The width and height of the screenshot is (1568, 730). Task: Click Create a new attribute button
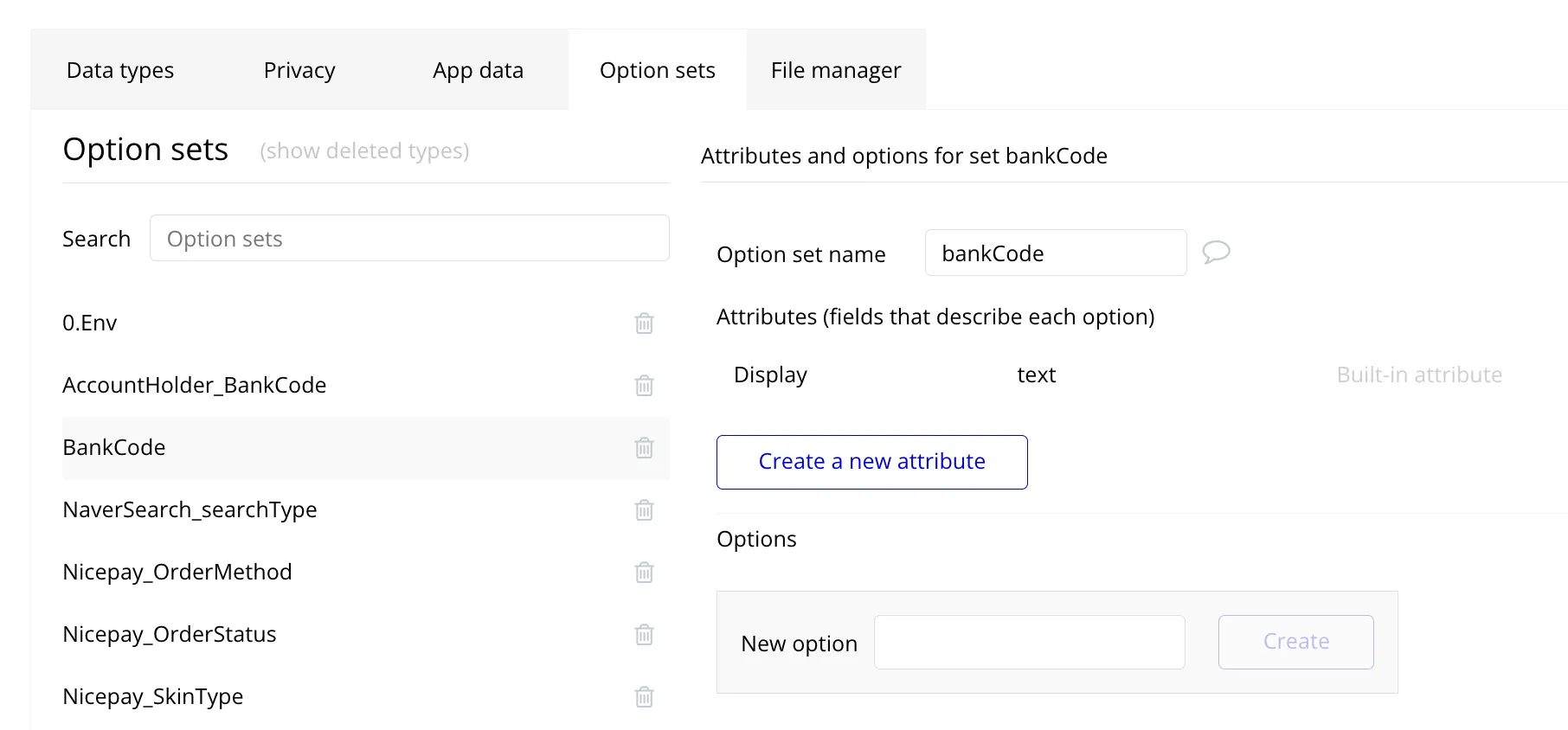871,462
